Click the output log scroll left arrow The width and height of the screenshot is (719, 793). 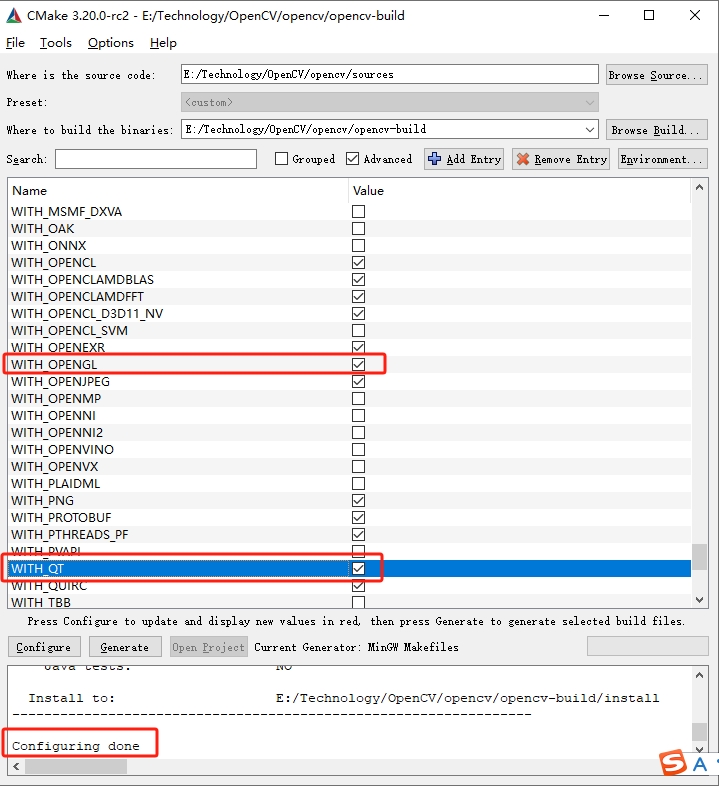tap(16, 767)
